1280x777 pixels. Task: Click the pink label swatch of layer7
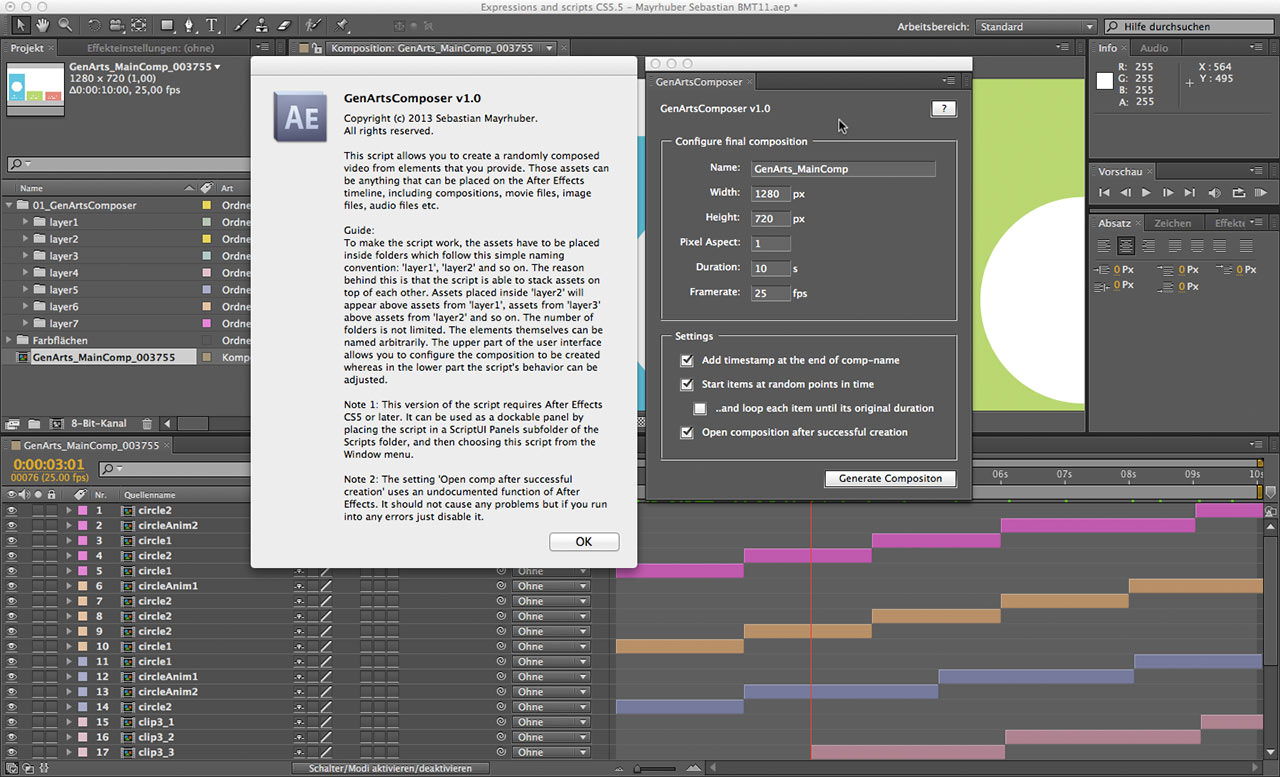207,324
